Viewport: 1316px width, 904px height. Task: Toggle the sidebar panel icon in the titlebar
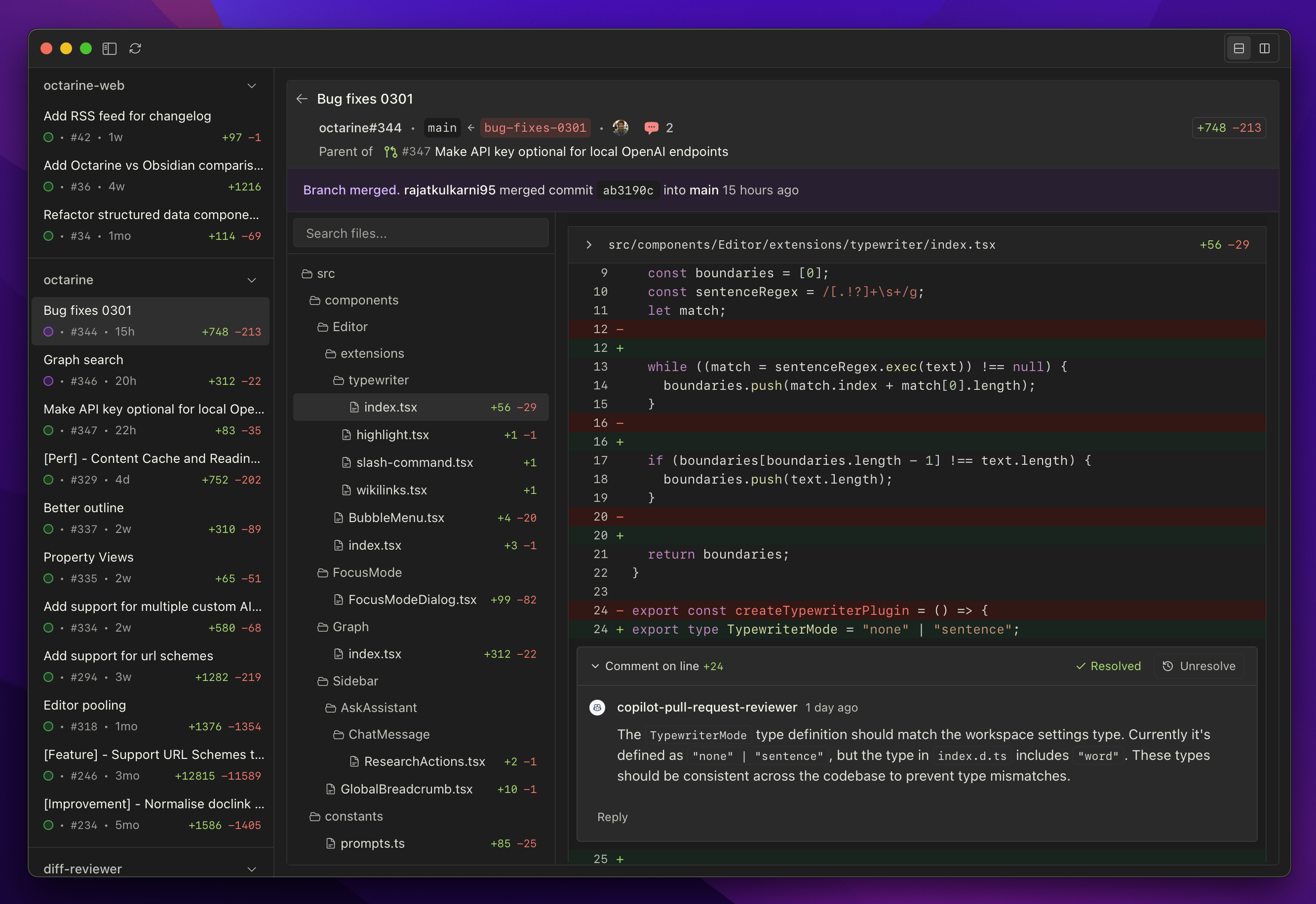(x=109, y=49)
